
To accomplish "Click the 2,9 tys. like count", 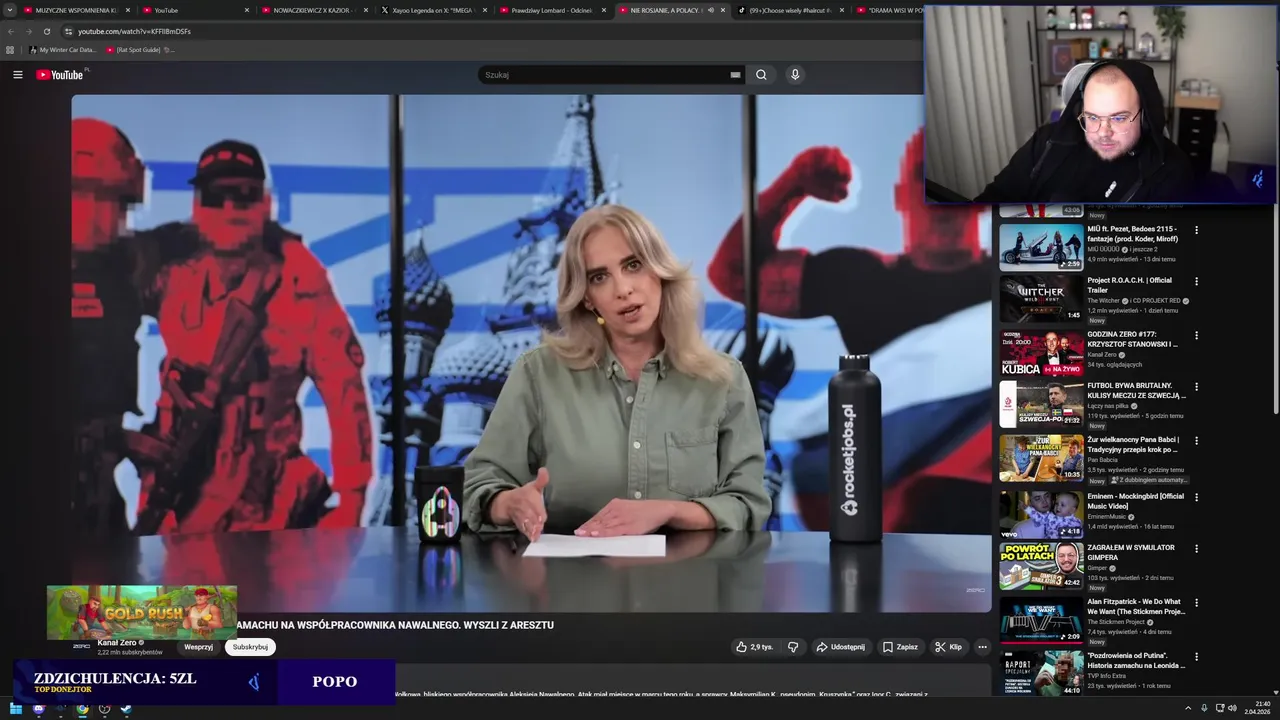I will point(762,647).
